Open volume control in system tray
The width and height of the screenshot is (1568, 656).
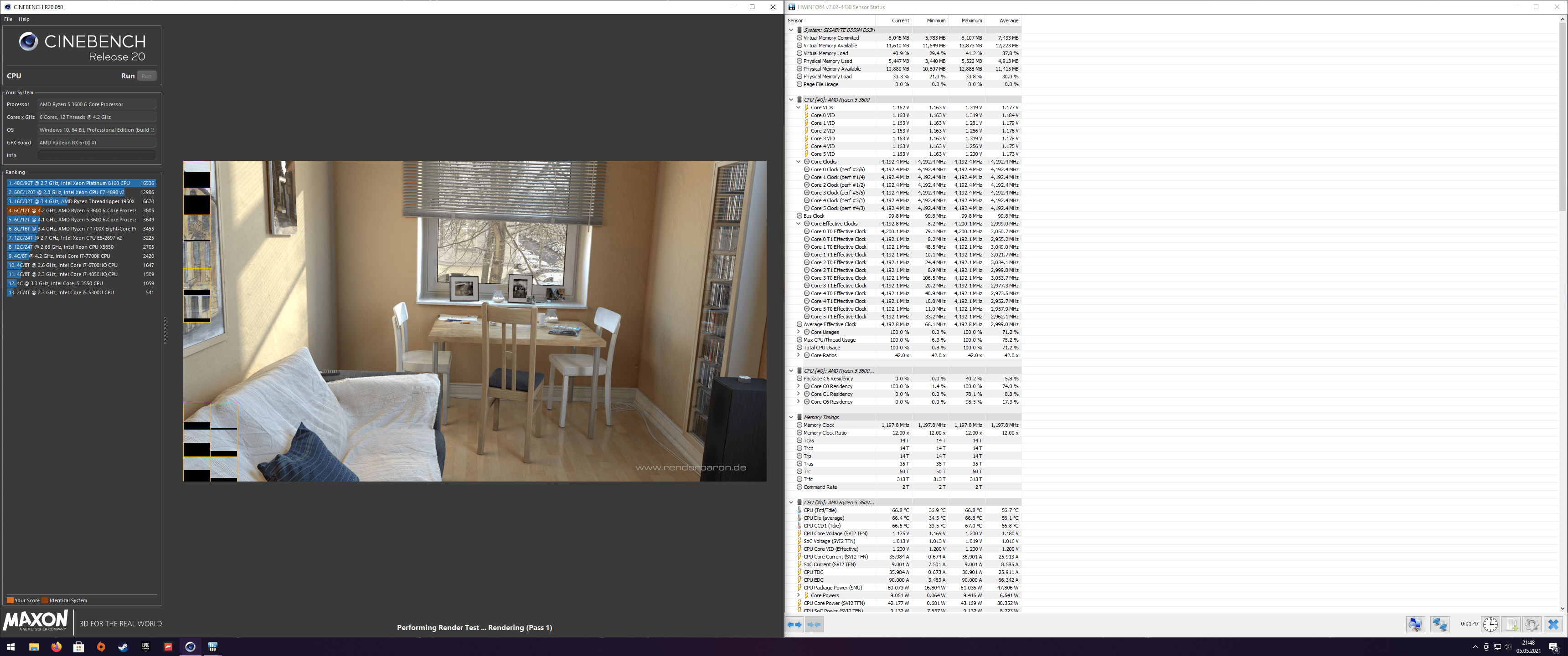coord(1508,647)
